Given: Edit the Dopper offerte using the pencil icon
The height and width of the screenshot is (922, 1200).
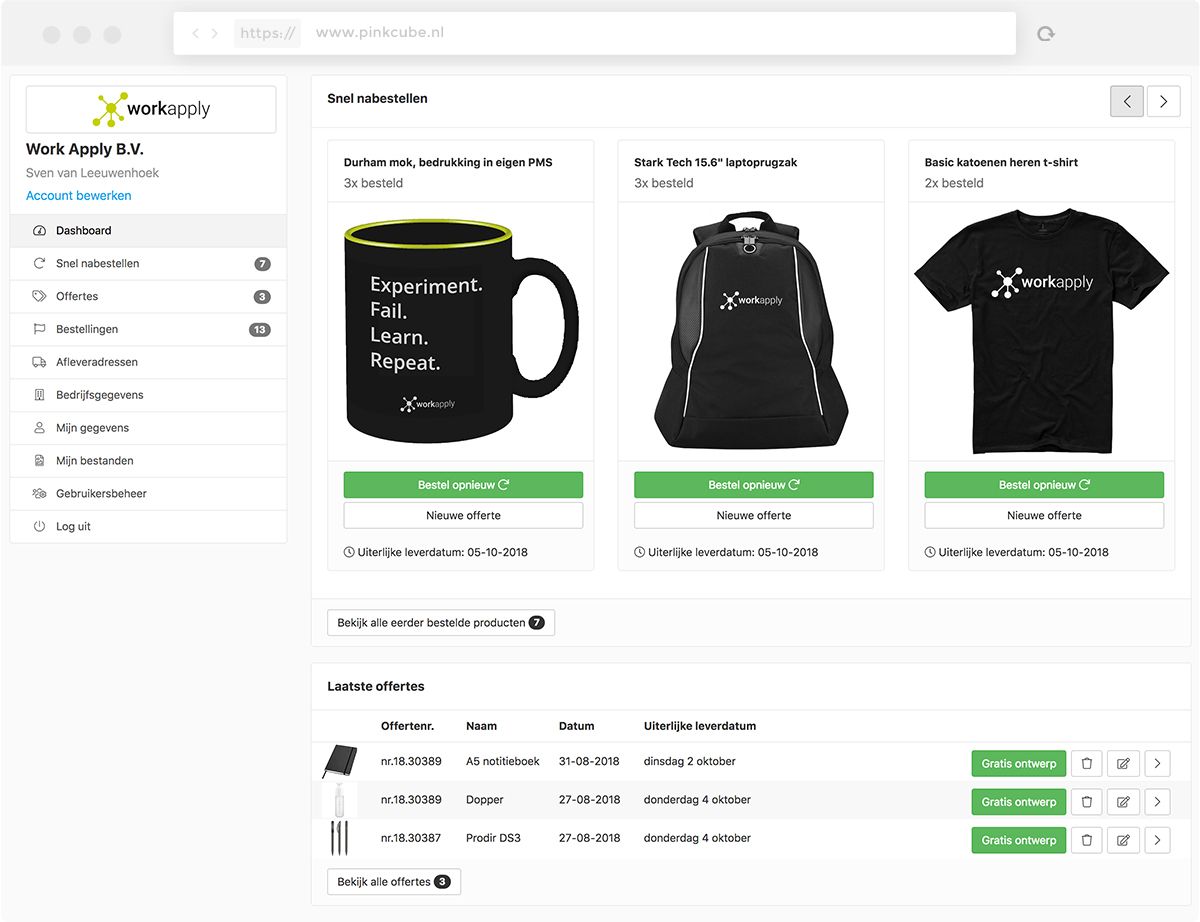Looking at the screenshot, I should pos(1122,801).
